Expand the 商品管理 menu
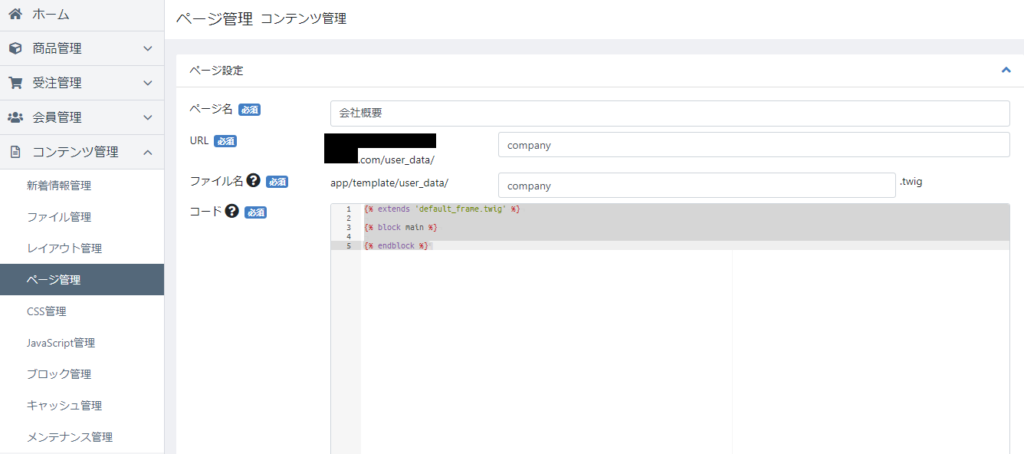Viewport: 1024px width, 454px height. [x=147, y=48]
